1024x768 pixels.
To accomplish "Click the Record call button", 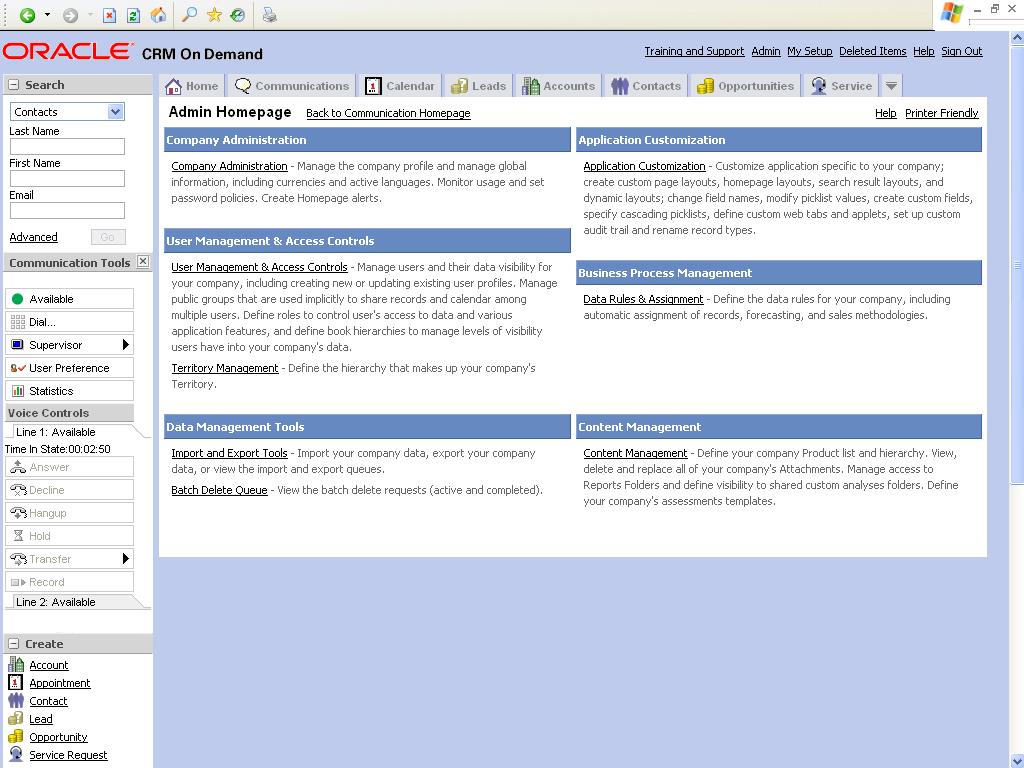I will [69, 582].
